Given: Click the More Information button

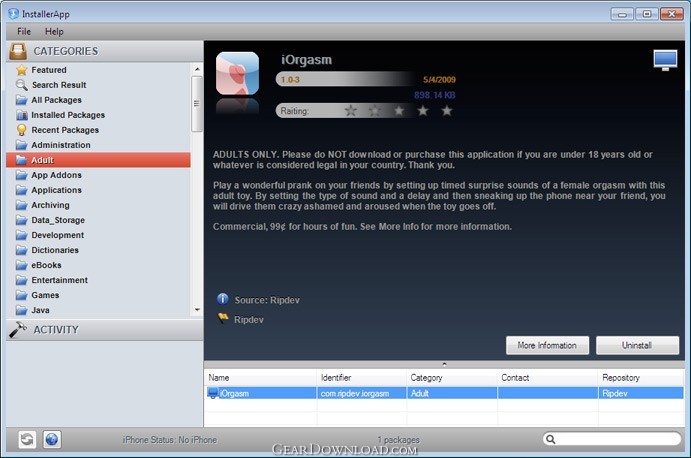Looking at the screenshot, I should click(547, 345).
